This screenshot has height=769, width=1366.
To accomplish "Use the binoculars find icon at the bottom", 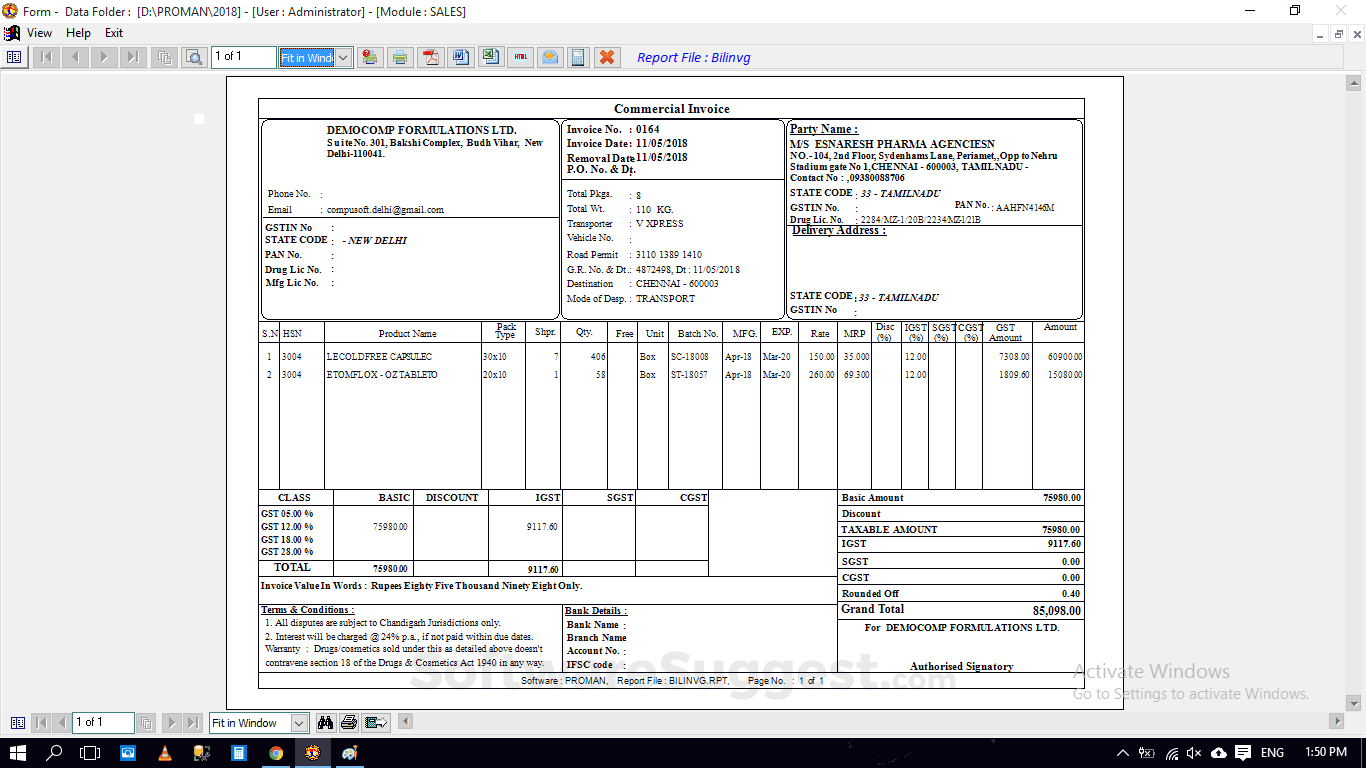I will 326,722.
